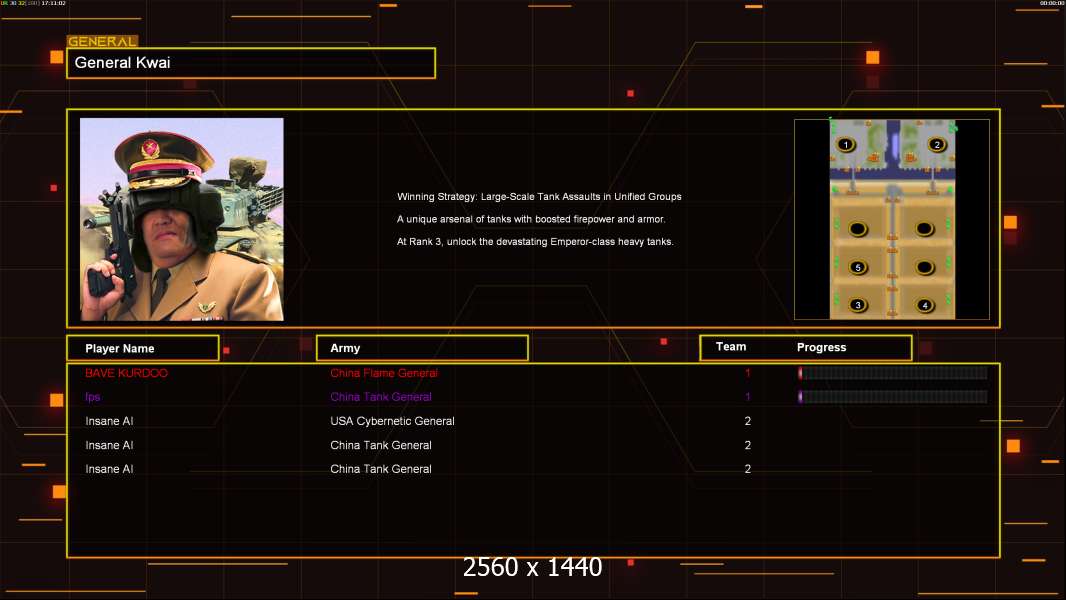Click the General Kwai portrait image
The height and width of the screenshot is (600, 1066).
(182, 219)
